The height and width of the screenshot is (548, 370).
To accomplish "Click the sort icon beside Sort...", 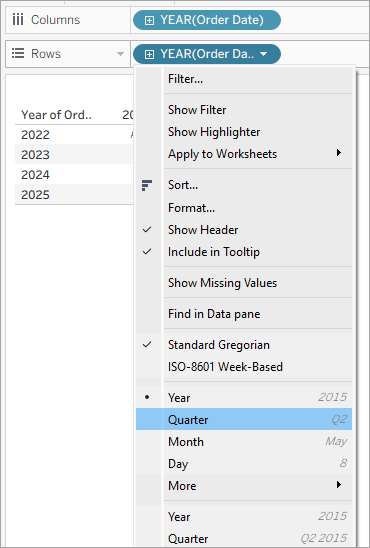I will click(x=147, y=185).
